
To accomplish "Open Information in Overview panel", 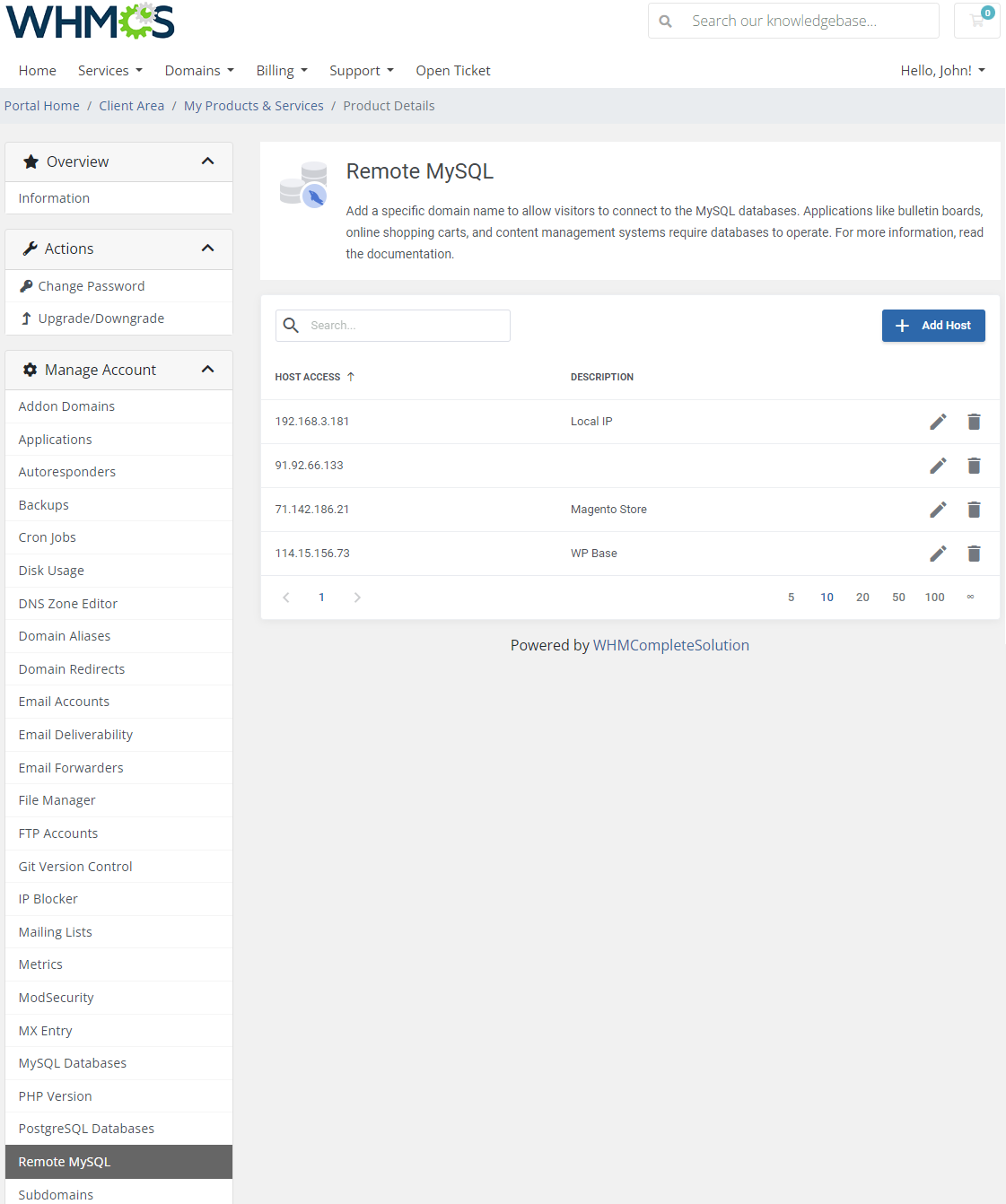I will coord(118,198).
